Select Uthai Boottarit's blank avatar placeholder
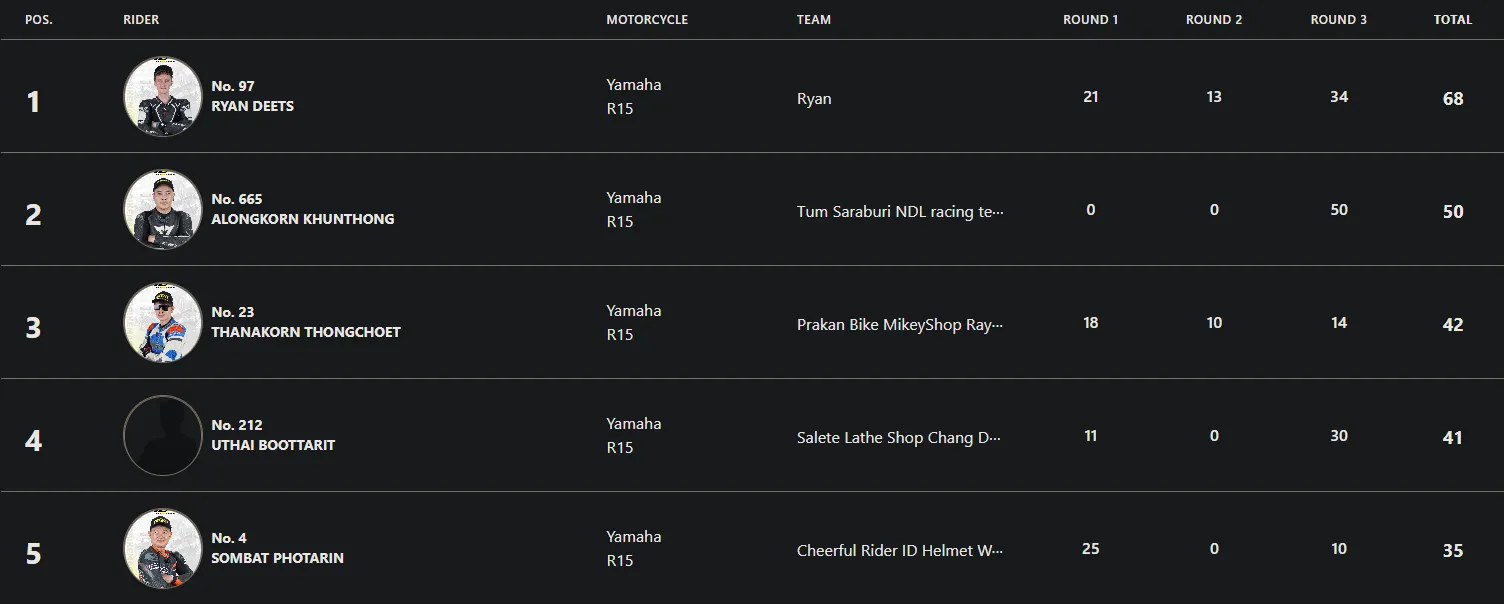 (162, 436)
